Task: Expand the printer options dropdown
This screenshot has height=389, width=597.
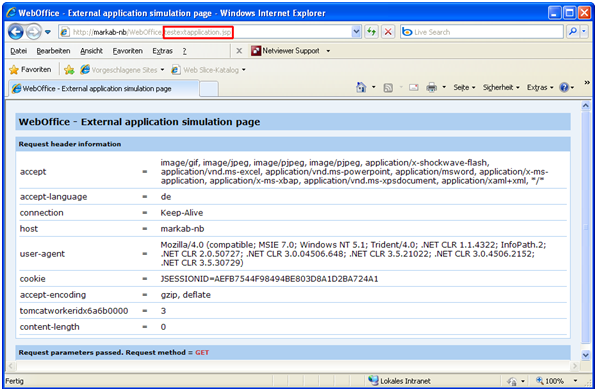Action: pos(444,88)
